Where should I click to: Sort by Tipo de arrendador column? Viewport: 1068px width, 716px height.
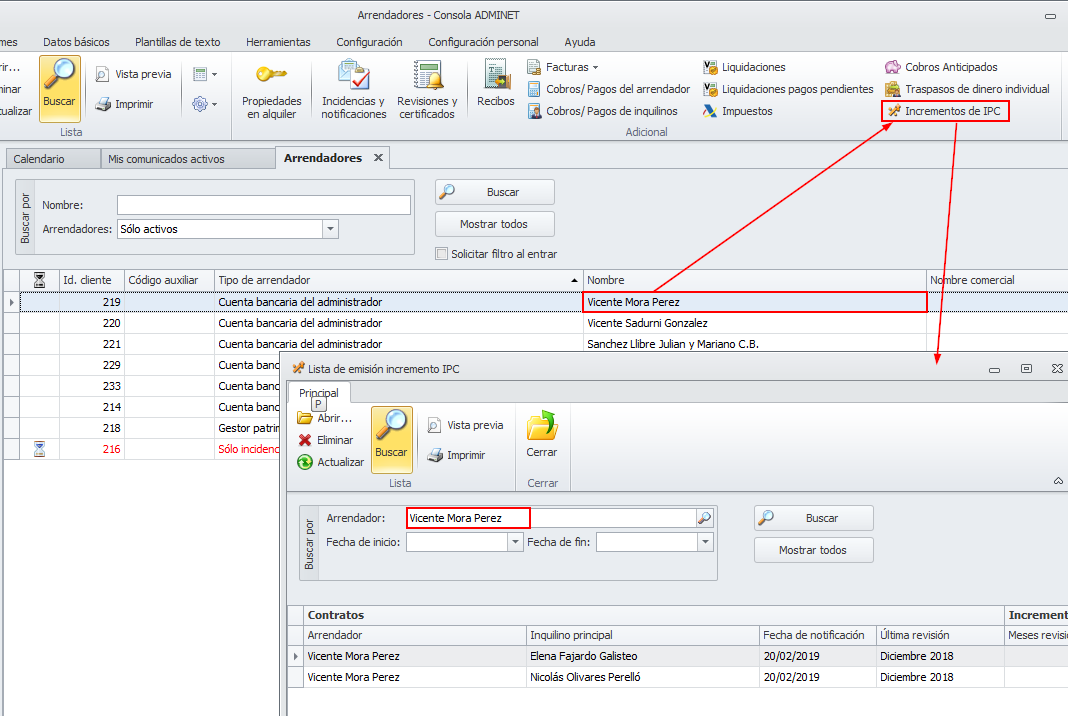coord(398,280)
